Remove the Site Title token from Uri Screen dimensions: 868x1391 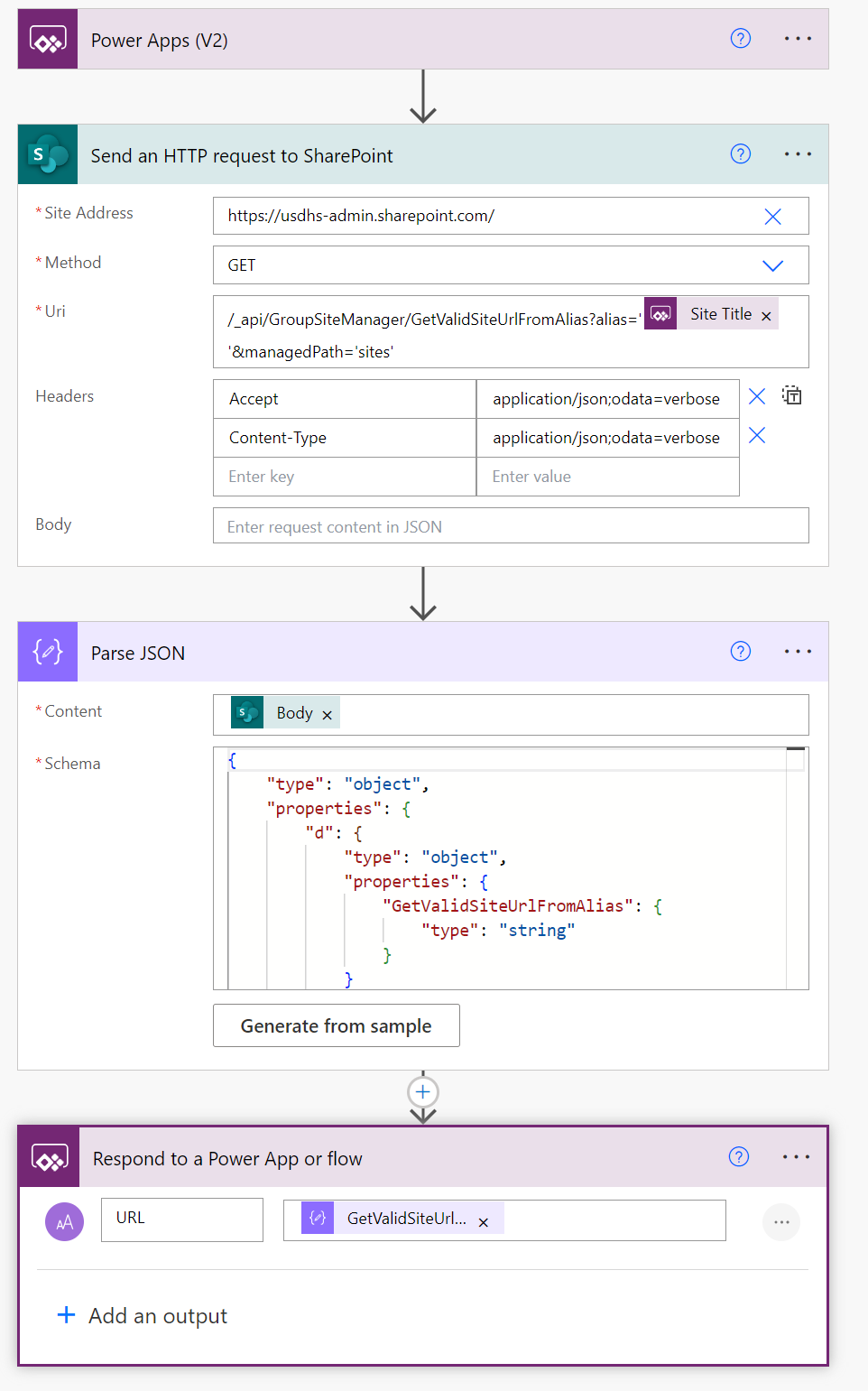[x=766, y=316]
